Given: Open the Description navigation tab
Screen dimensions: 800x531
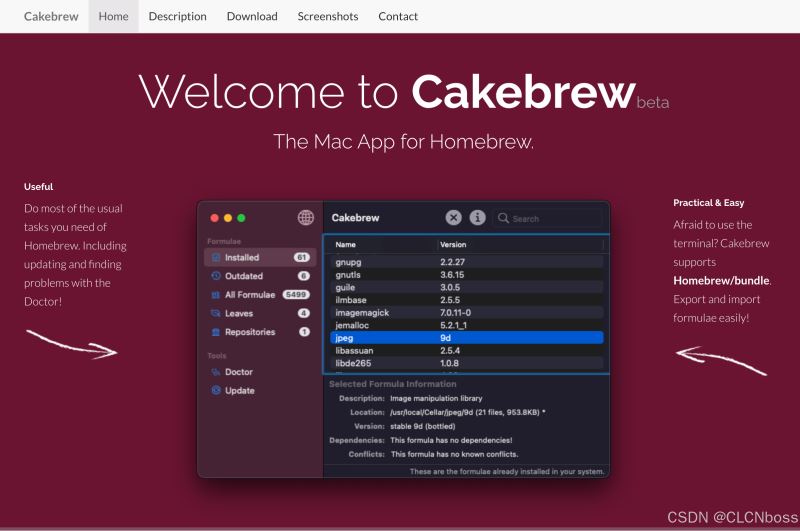Looking at the screenshot, I should coord(178,16).
